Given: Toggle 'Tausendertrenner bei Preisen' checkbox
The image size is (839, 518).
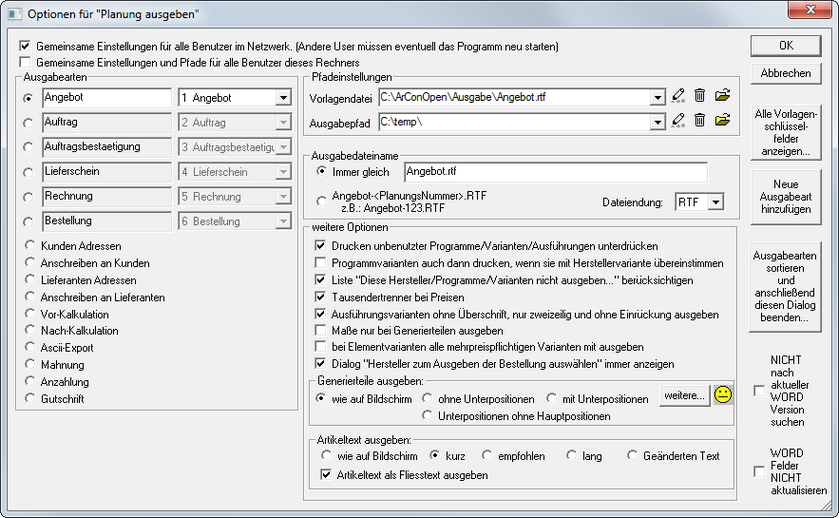Looking at the screenshot, I should pos(320,297).
